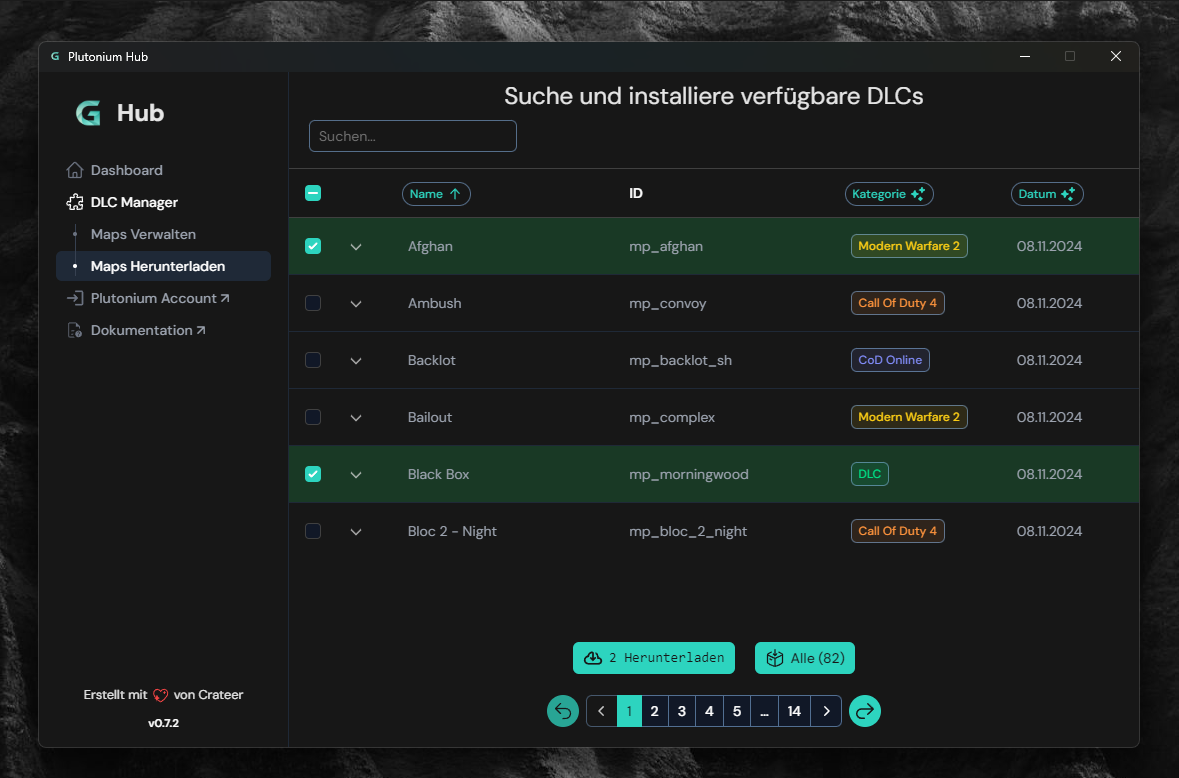This screenshot has height=778, width=1179.
Task: Click the round back arrow icon
Action: pos(563,711)
